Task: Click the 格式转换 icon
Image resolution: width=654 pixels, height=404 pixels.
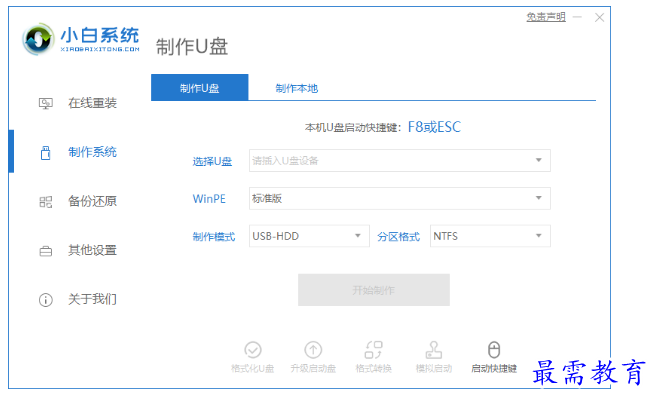Action: (x=373, y=350)
